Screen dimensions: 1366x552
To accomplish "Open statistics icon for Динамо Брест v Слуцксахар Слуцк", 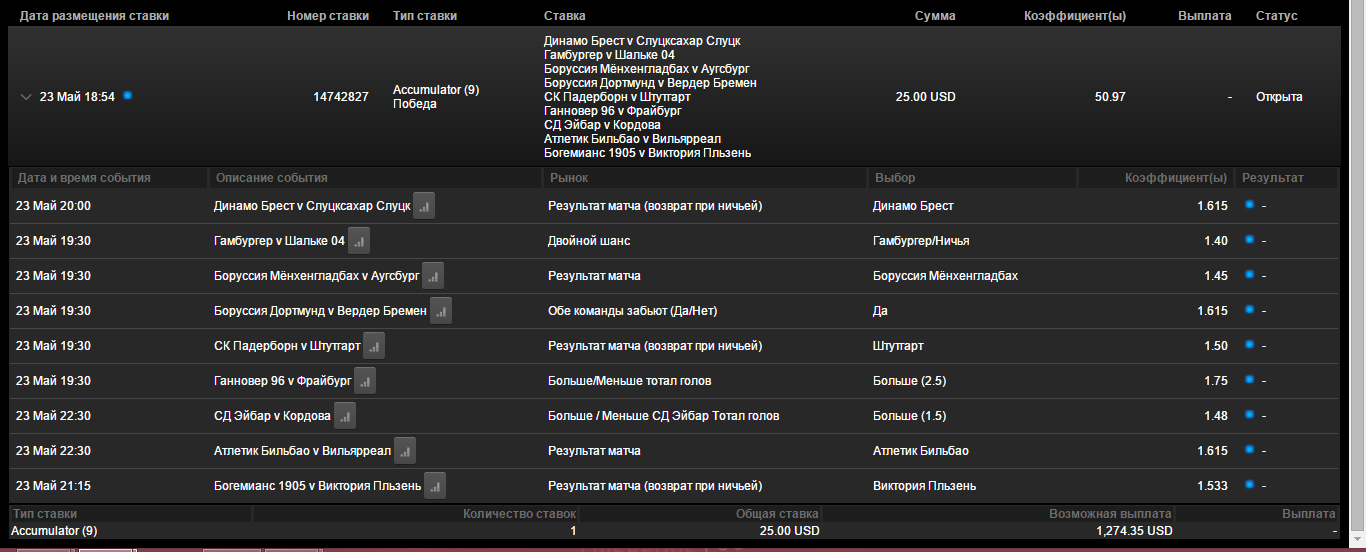I will 424,206.
